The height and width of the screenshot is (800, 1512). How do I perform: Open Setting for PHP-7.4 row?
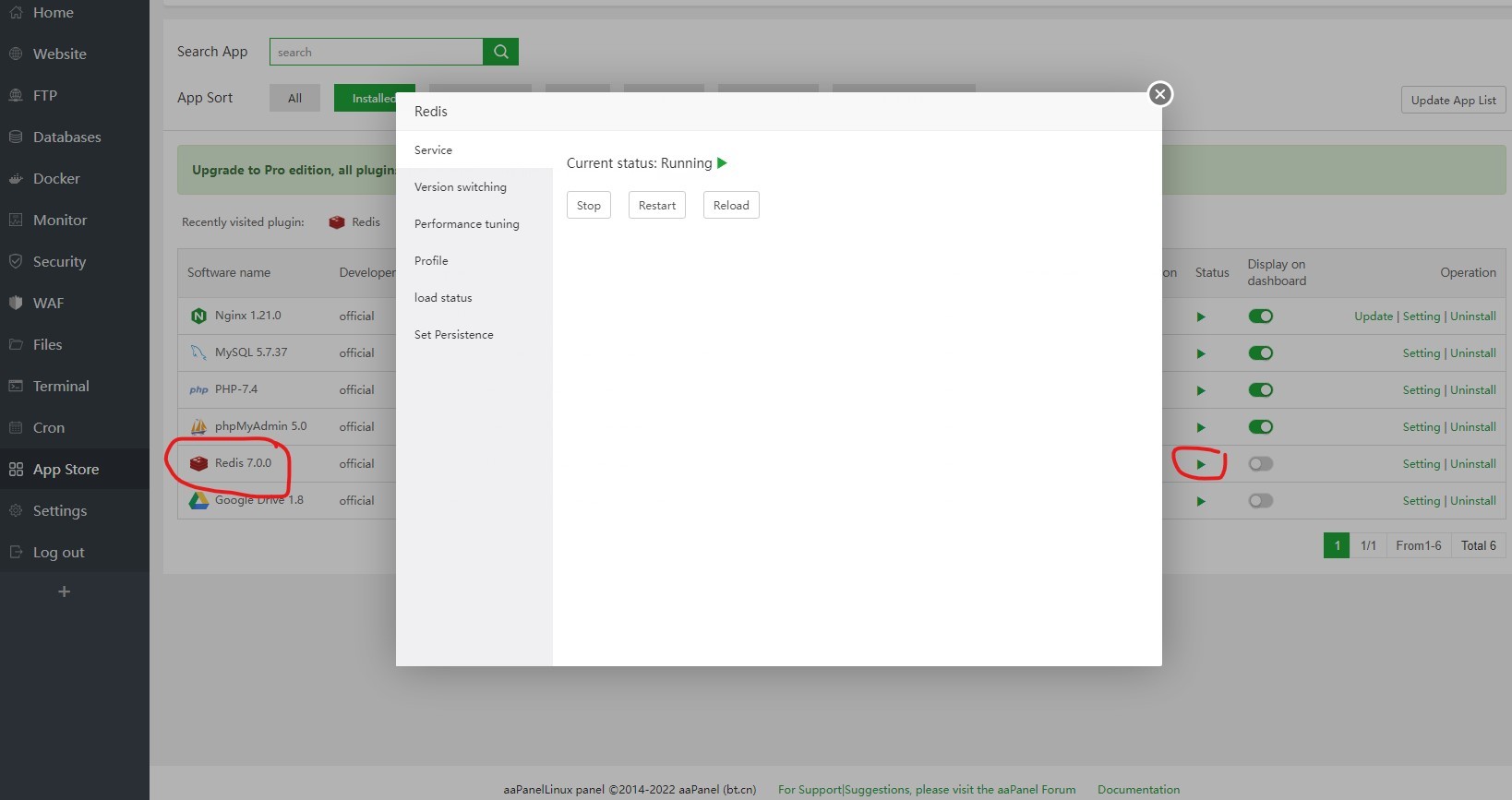[x=1422, y=390]
